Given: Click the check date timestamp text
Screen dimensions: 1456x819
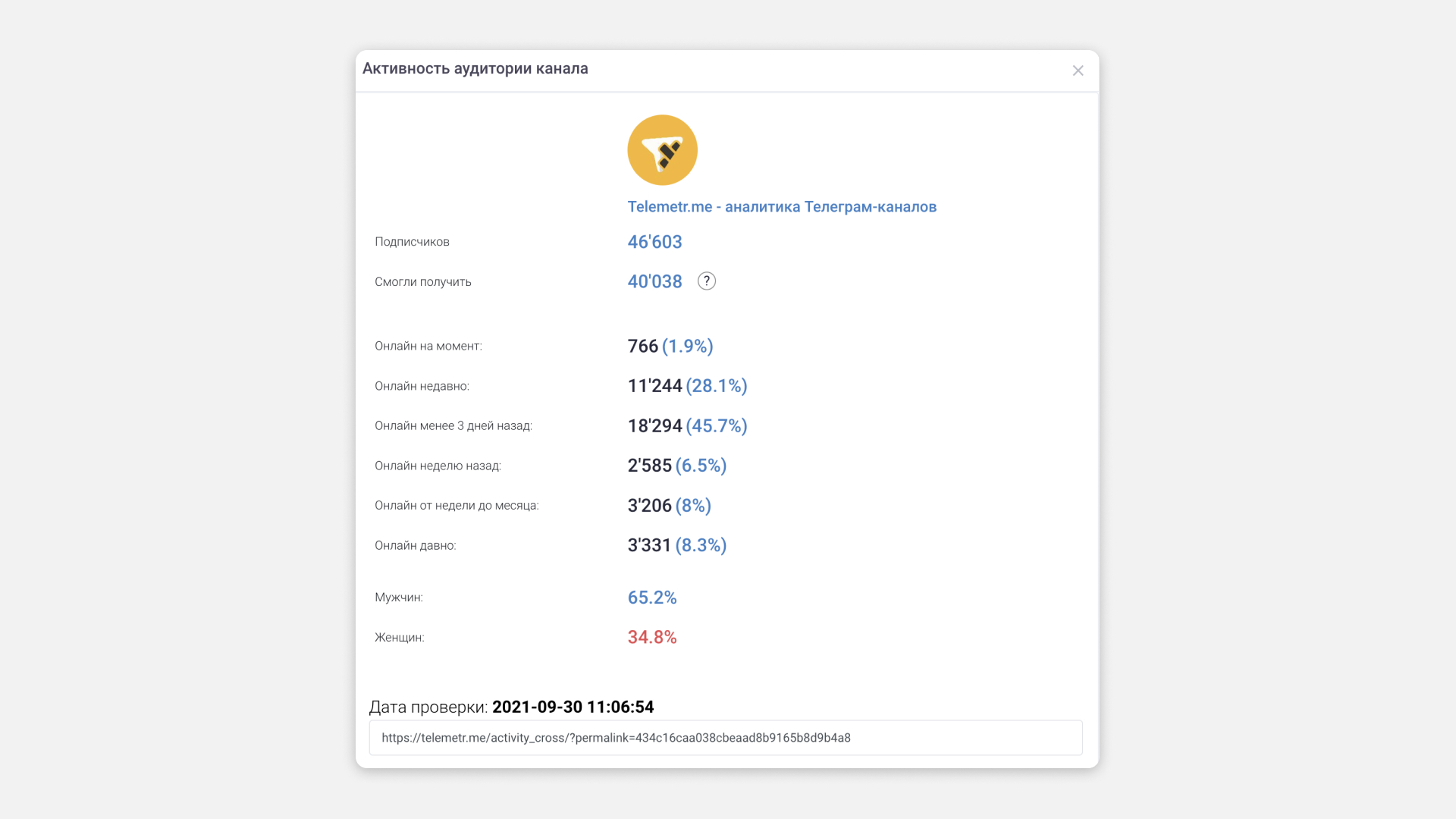Looking at the screenshot, I should pos(573,707).
